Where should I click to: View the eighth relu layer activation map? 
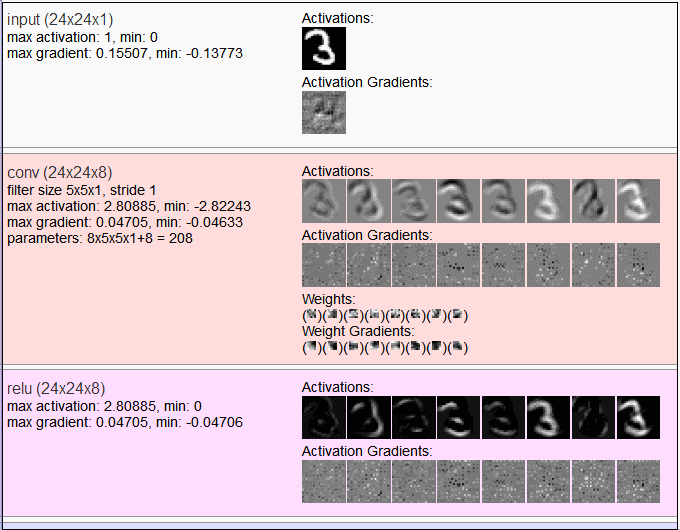tap(638, 417)
